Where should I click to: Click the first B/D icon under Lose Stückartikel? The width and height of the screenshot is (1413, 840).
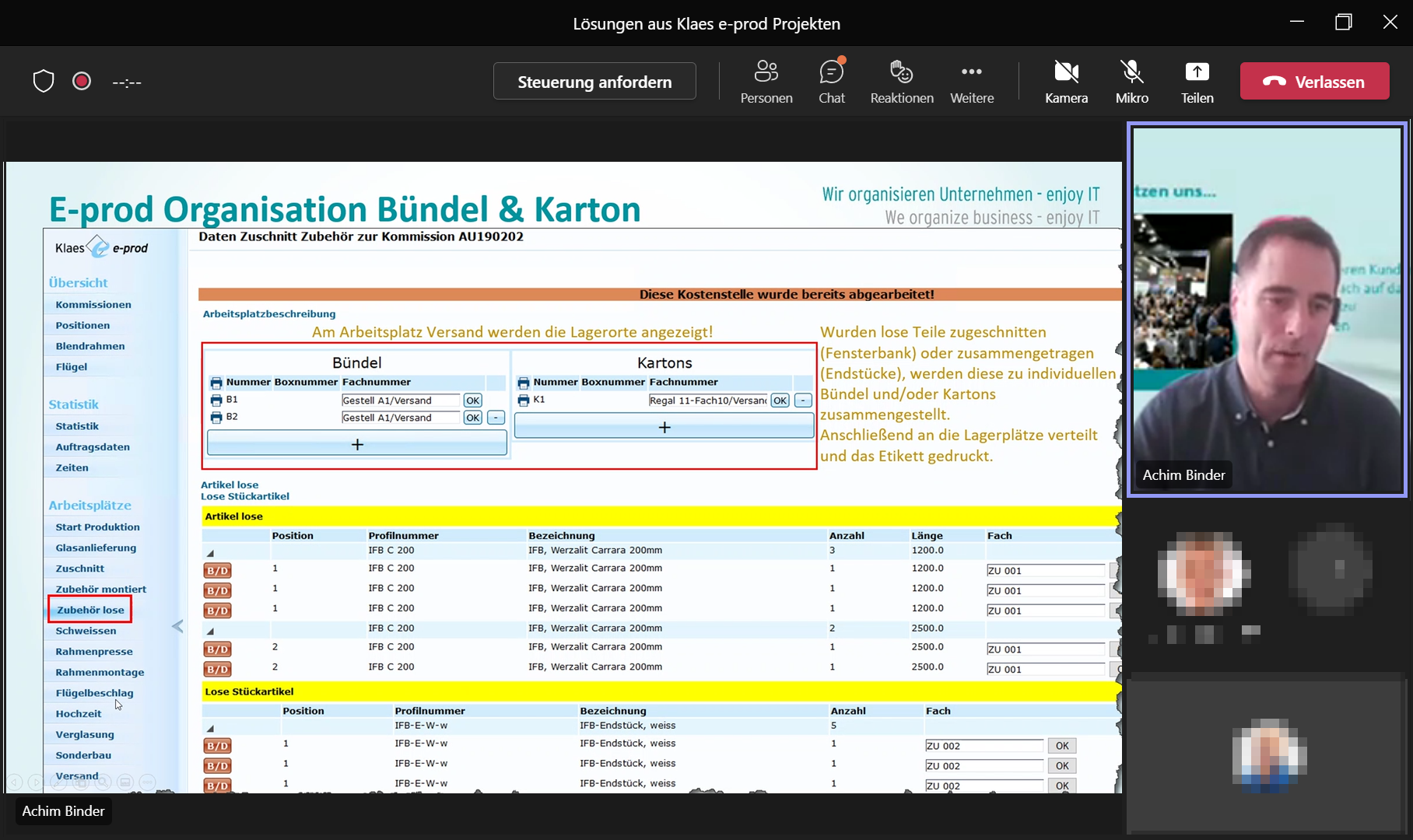217,746
